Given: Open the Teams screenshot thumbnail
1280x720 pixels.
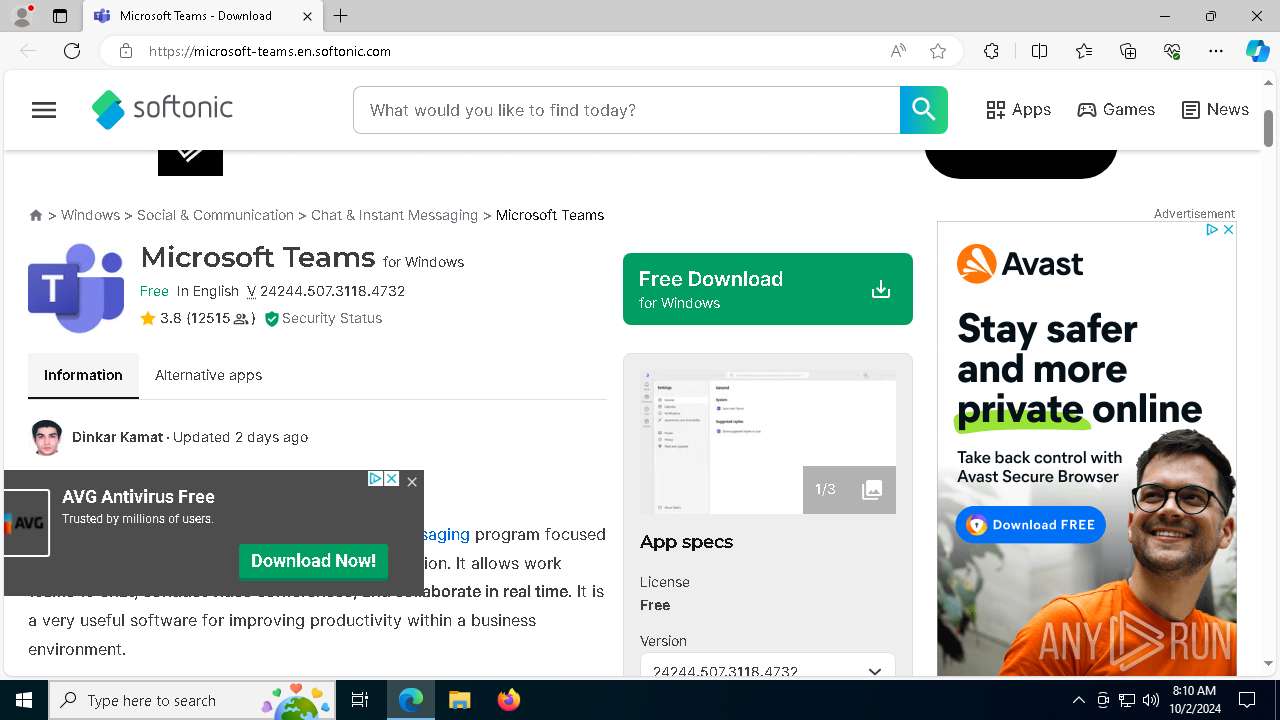Looking at the screenshot, I should pos(768,442).
